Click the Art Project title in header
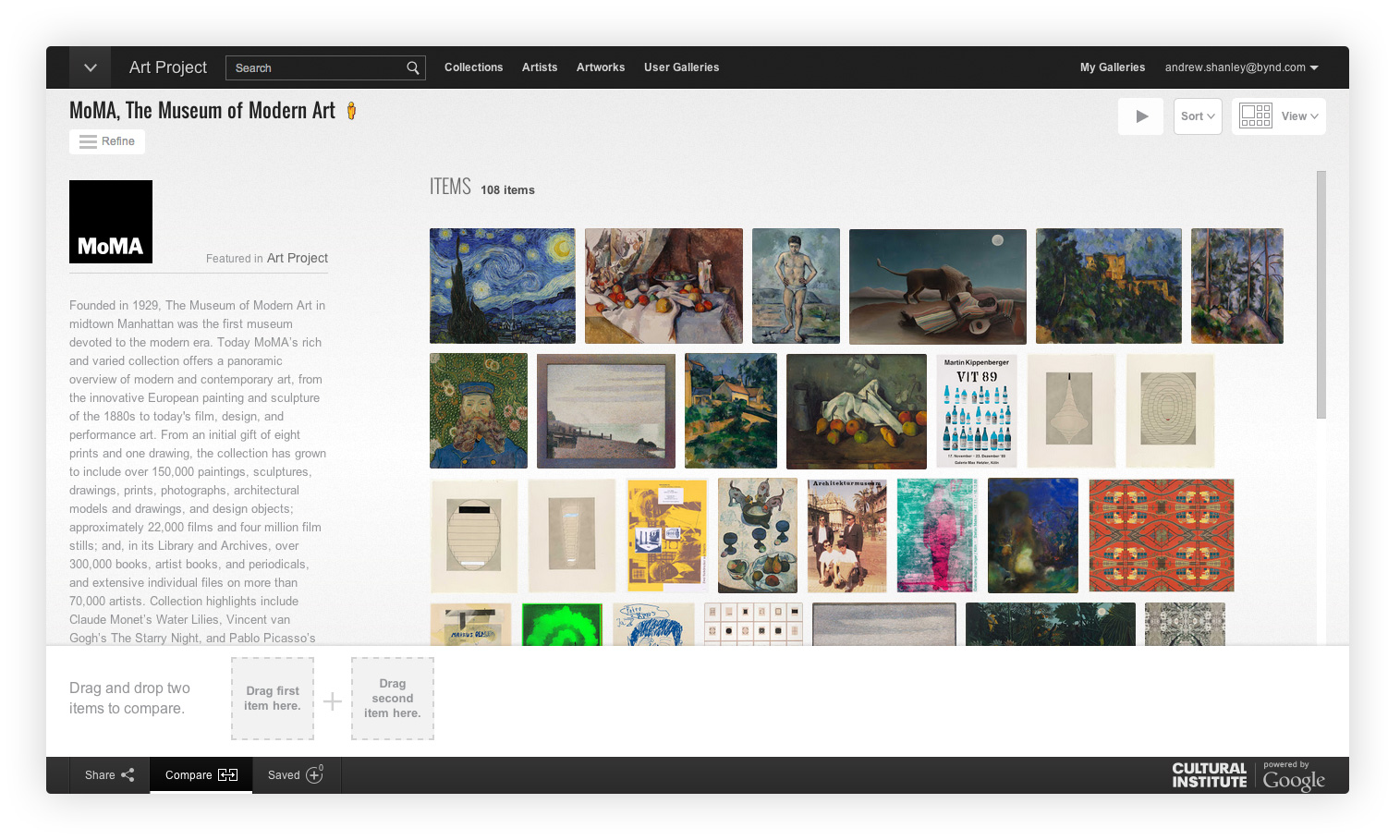1400x840 pixels. point(168,67)
